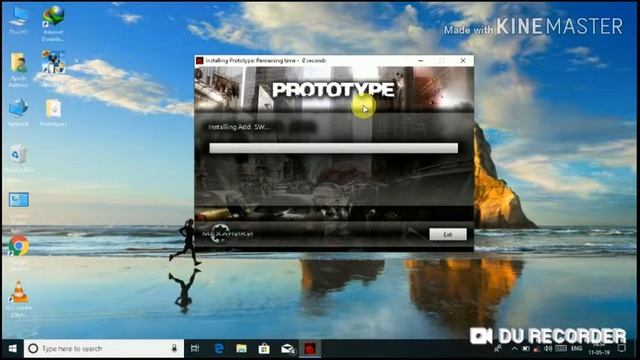Open the Windows Start menu
Viewport: 640px width, 360px height.
pos(12,349)
